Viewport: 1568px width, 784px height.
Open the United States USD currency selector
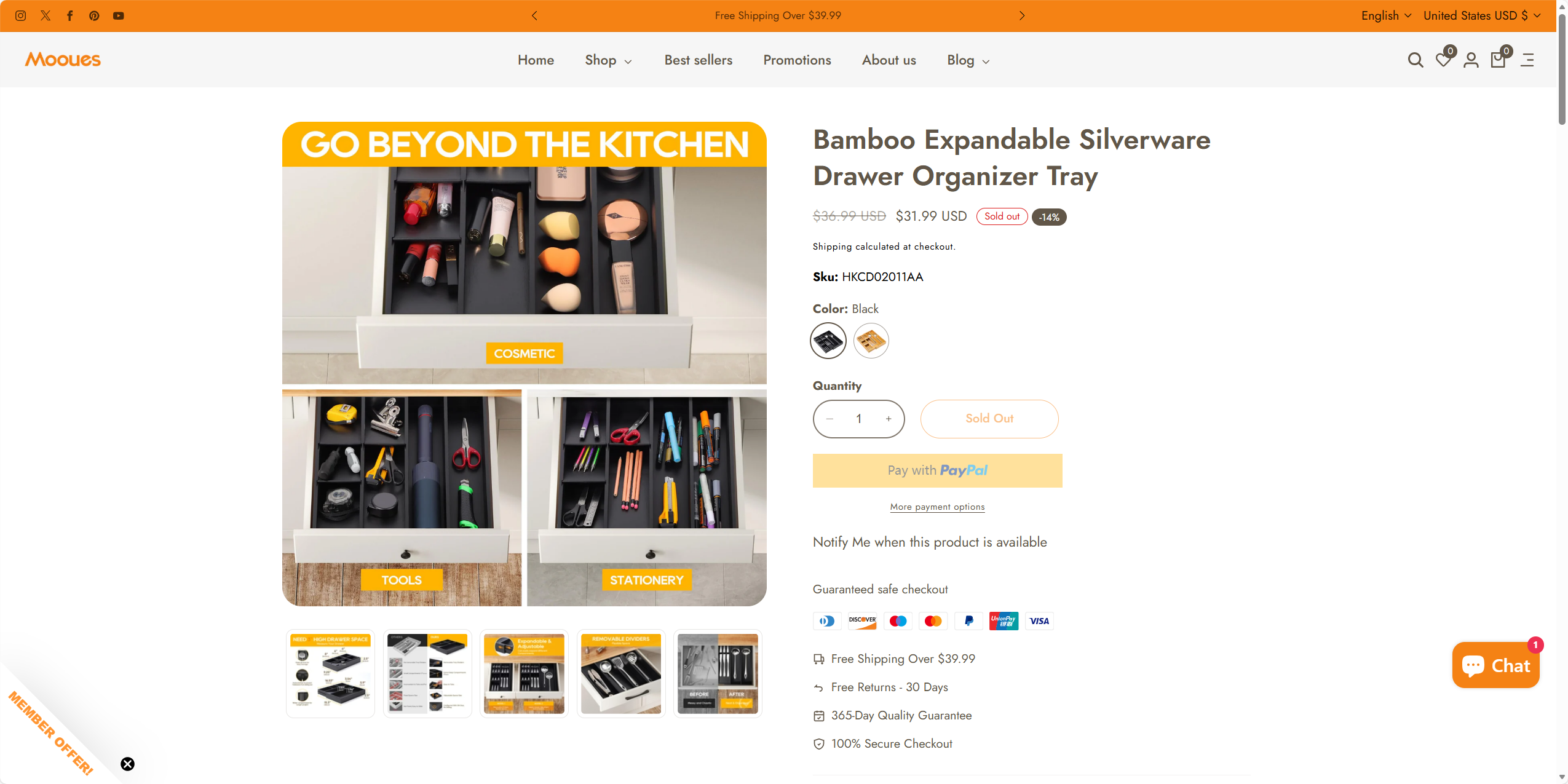(1482, 15)
